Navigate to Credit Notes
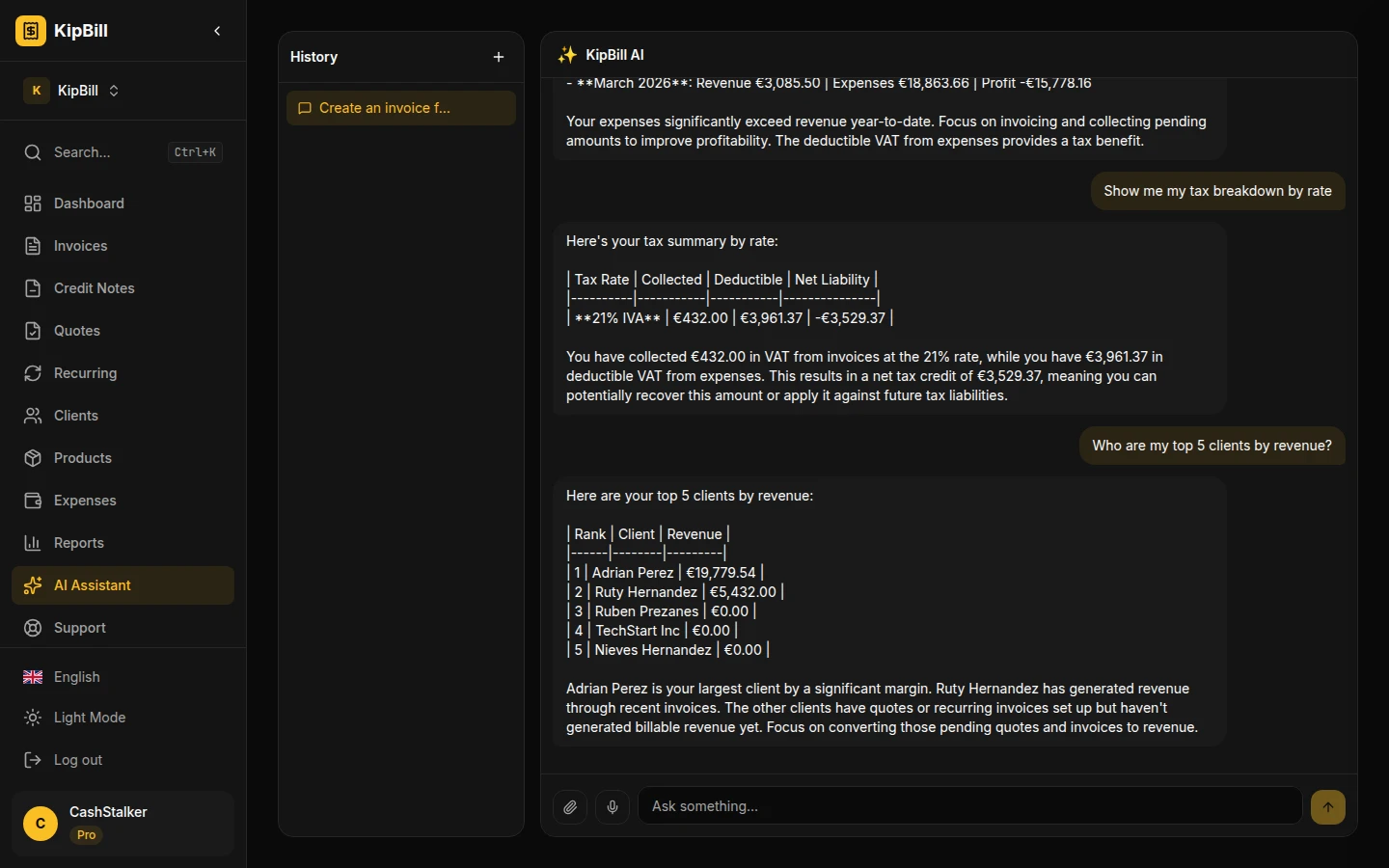Viewport: 1389px width, 868px height. tap(94, 288)
